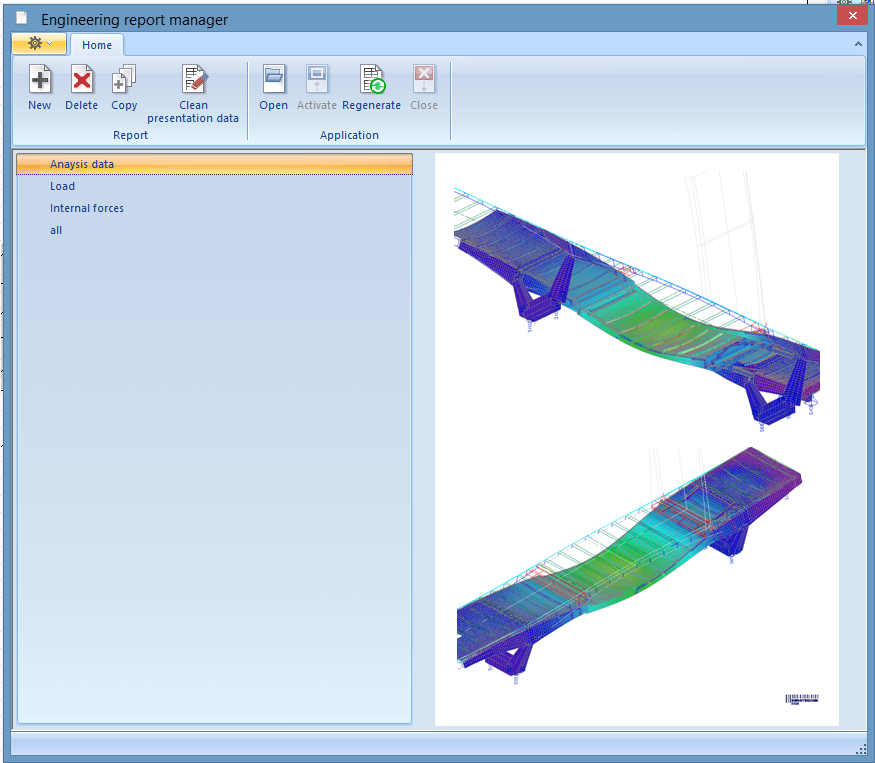875x763 pixels.
Task: Create a New report
Action: [40, 88]
